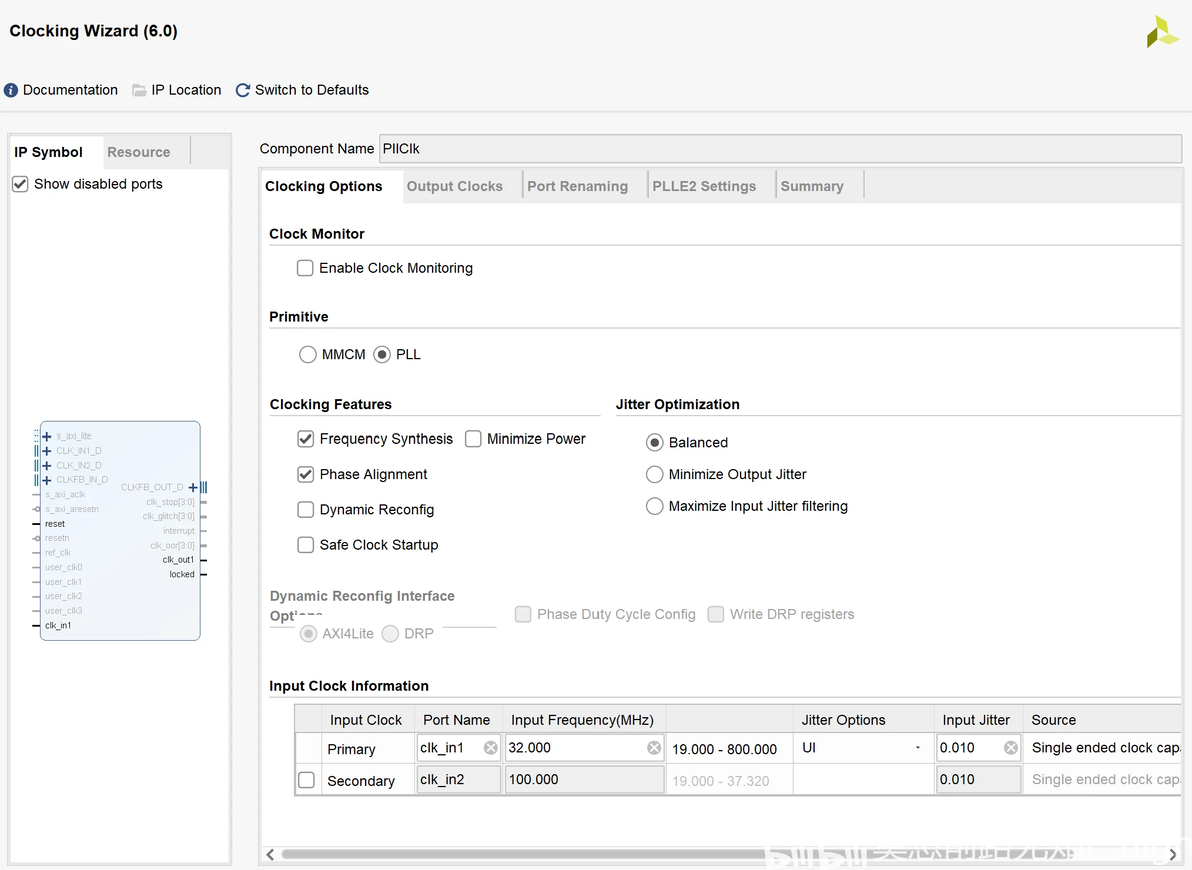Click the Switch to Defaults refresh icon
The height and width of the screenshot is (870, 1192).
tap(243, 90)
